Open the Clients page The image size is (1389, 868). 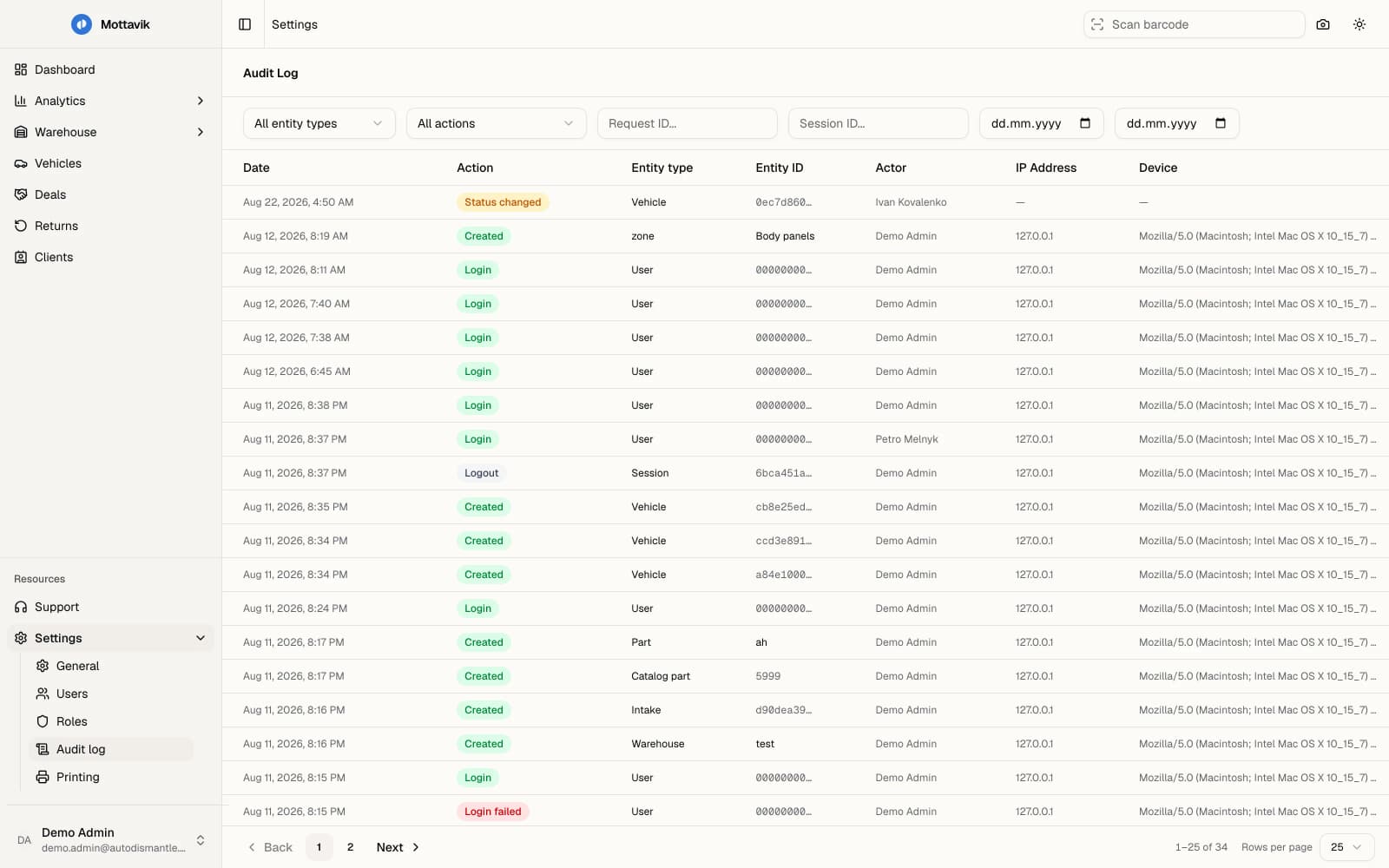pos(110,257)
